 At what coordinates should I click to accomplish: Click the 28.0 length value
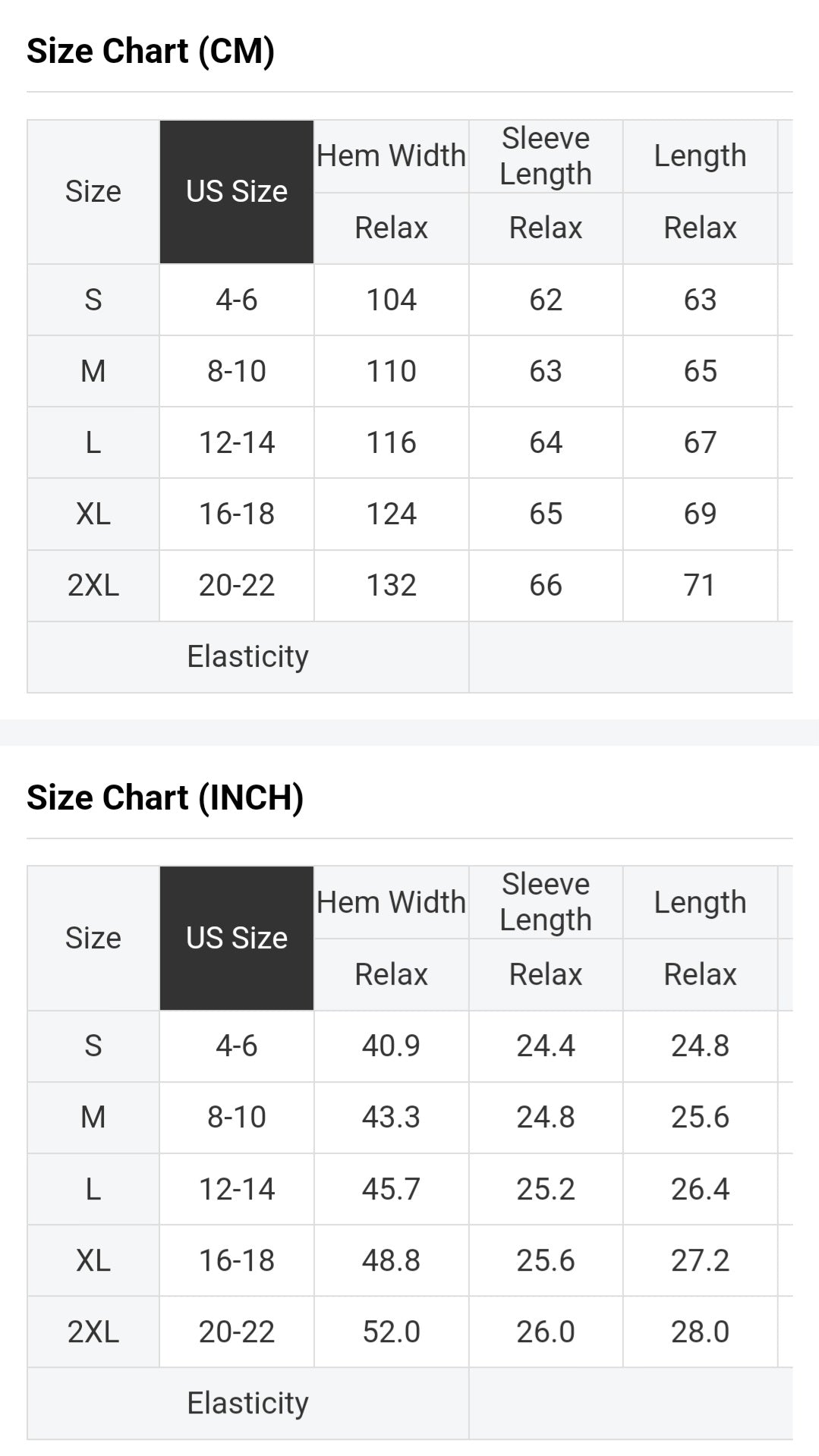[700, 1332]
